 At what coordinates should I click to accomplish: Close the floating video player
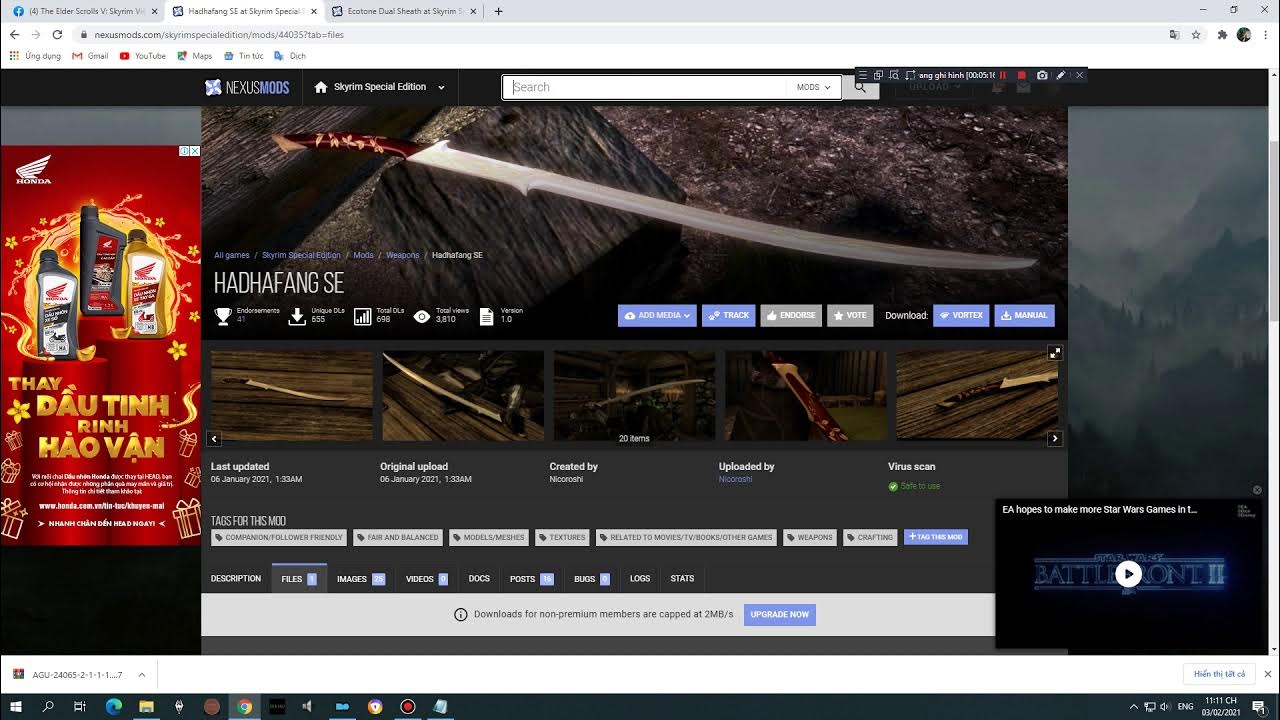(x=1258, y=490)
